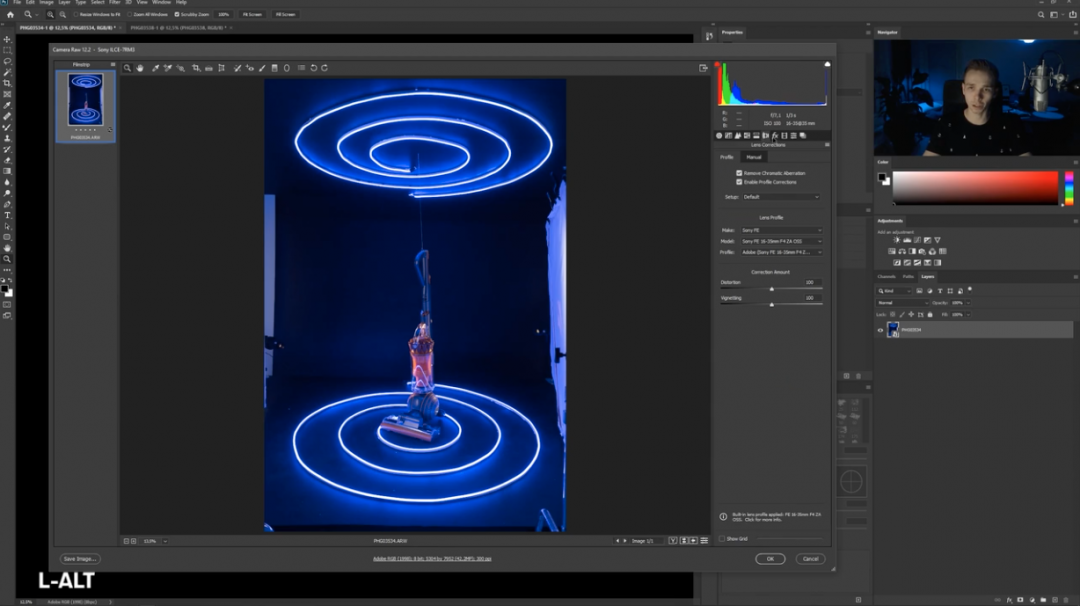Toggle Camera Raw full screen mode
Image resolution: width=1080 pixels, height=606 pixels.
[703, 68]
